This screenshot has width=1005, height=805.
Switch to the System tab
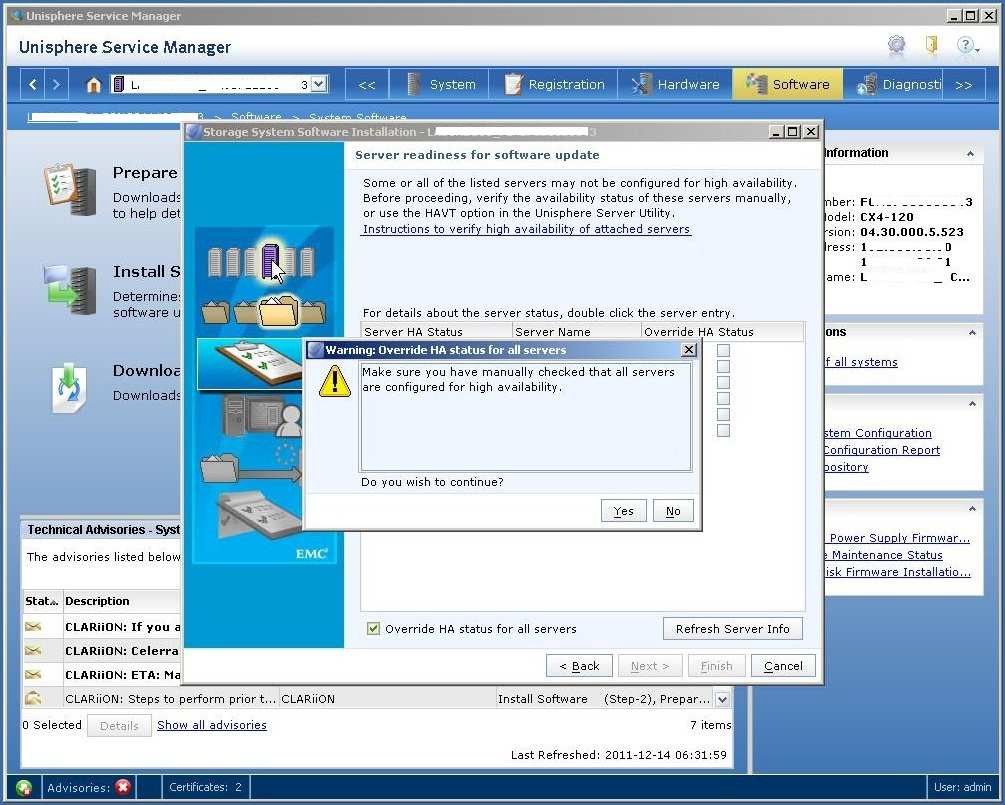click(440, 85)
